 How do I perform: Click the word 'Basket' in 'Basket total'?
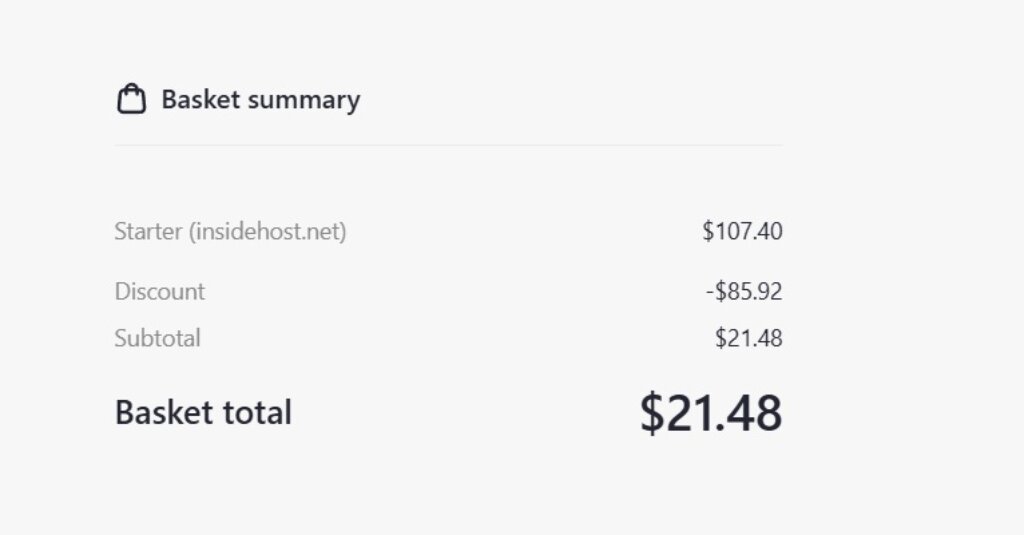[x=161, y=412]
